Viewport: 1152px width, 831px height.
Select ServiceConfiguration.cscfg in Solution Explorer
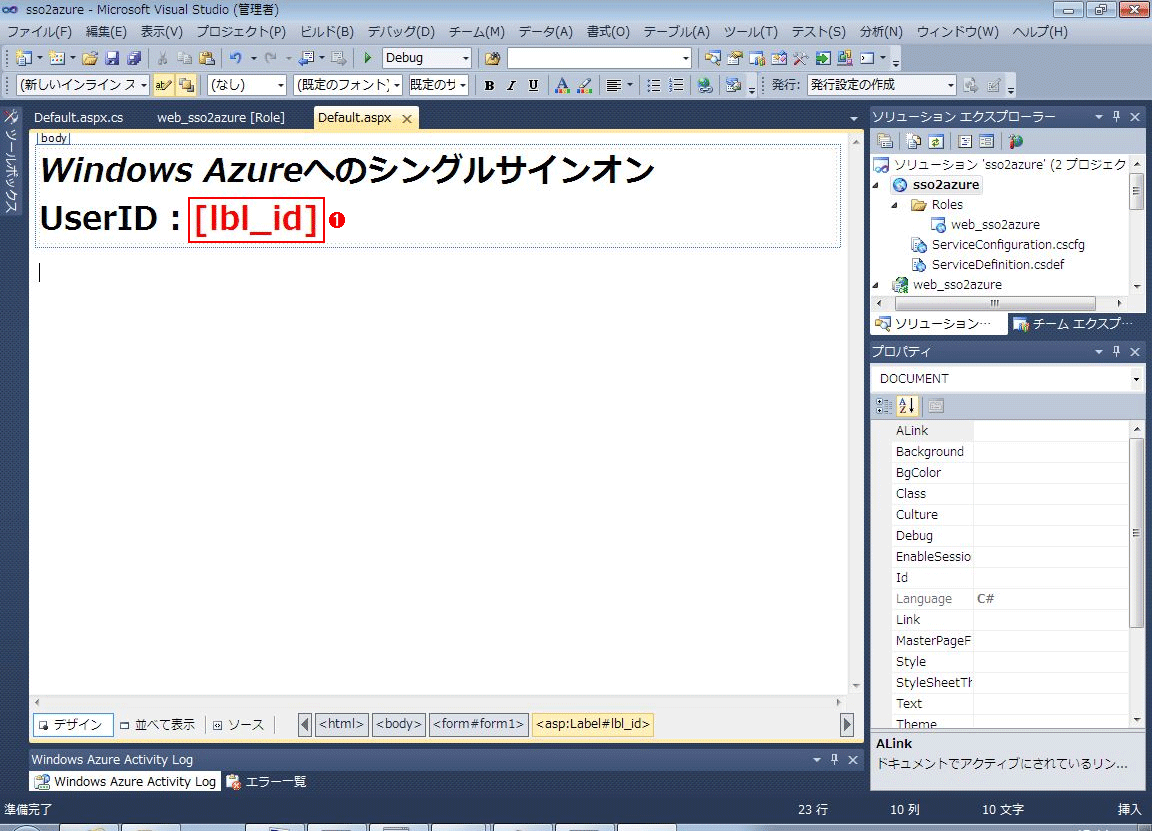coord(1008,245)
